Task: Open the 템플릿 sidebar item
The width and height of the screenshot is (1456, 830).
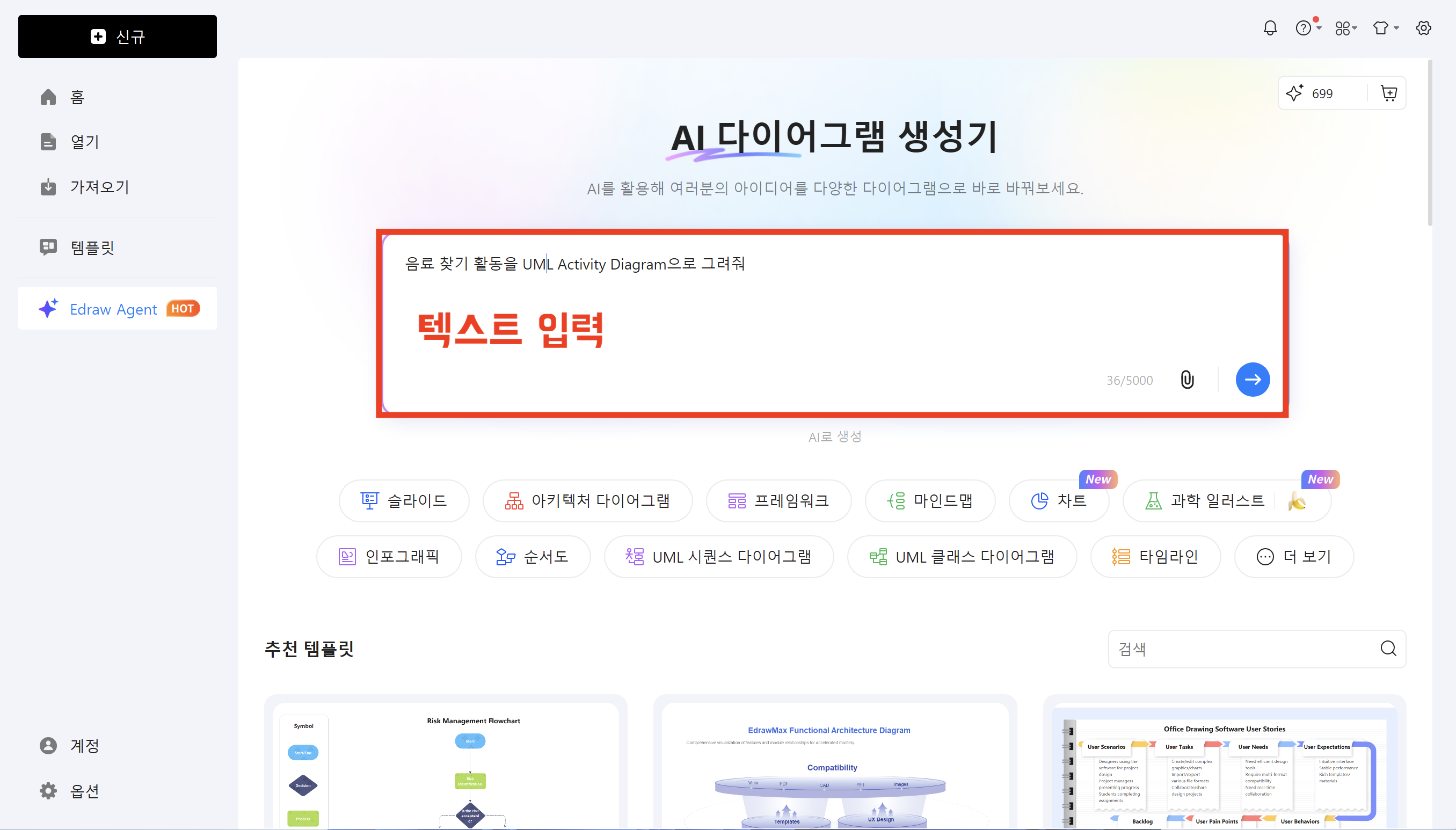Action: point(91,247)
